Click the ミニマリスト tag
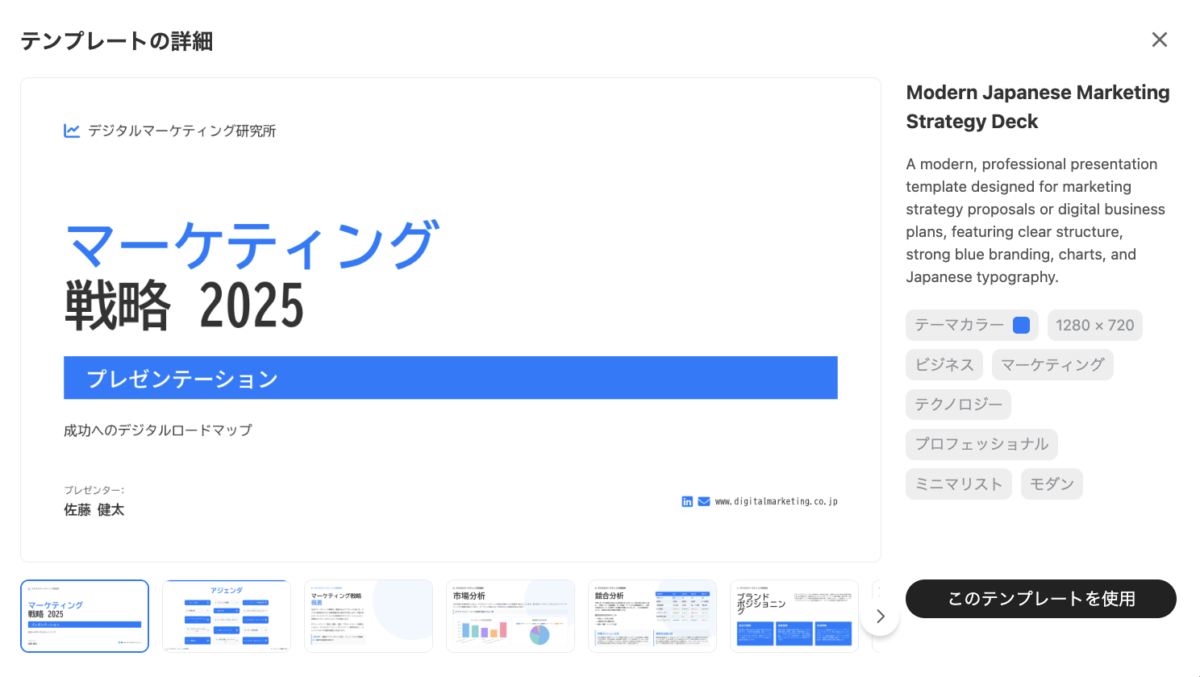The width and height of the screenshot is (1200, 677). click(958, 483)
